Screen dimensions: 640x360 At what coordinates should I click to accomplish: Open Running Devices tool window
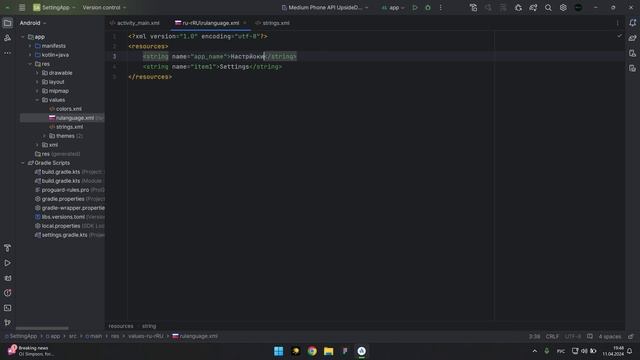coord(633,53)
